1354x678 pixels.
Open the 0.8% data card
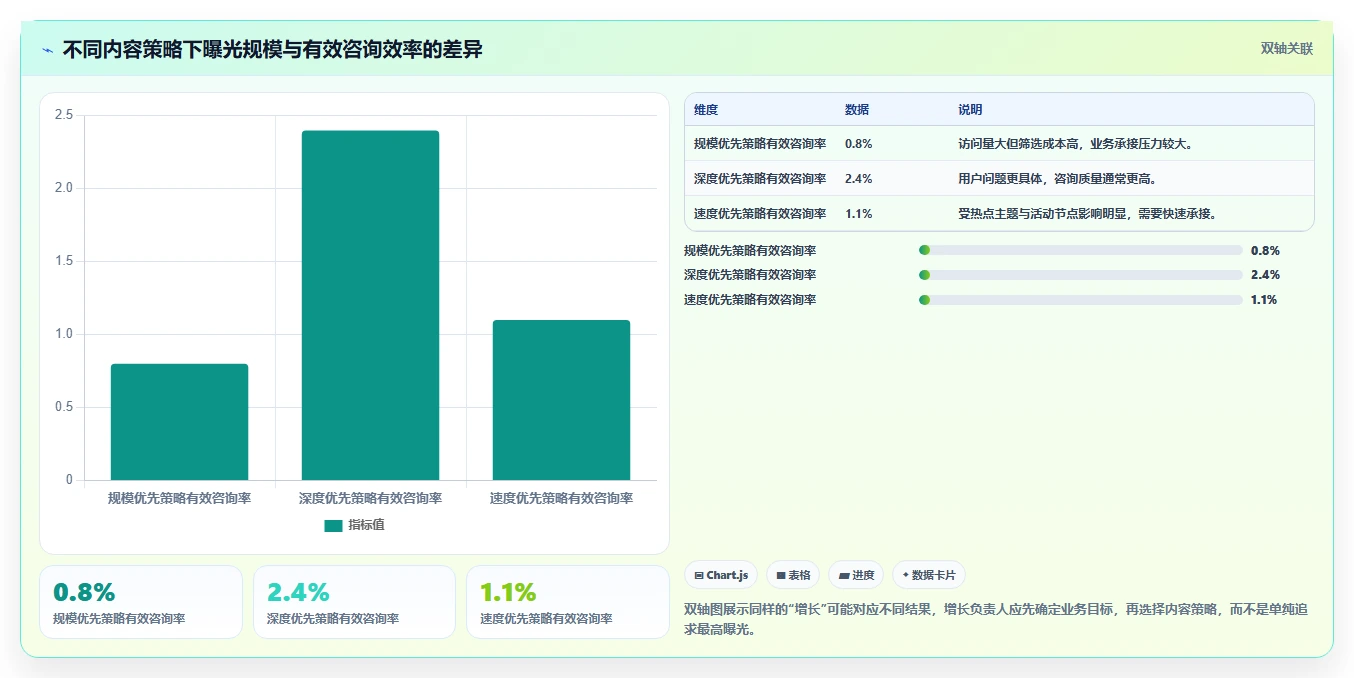141,602
